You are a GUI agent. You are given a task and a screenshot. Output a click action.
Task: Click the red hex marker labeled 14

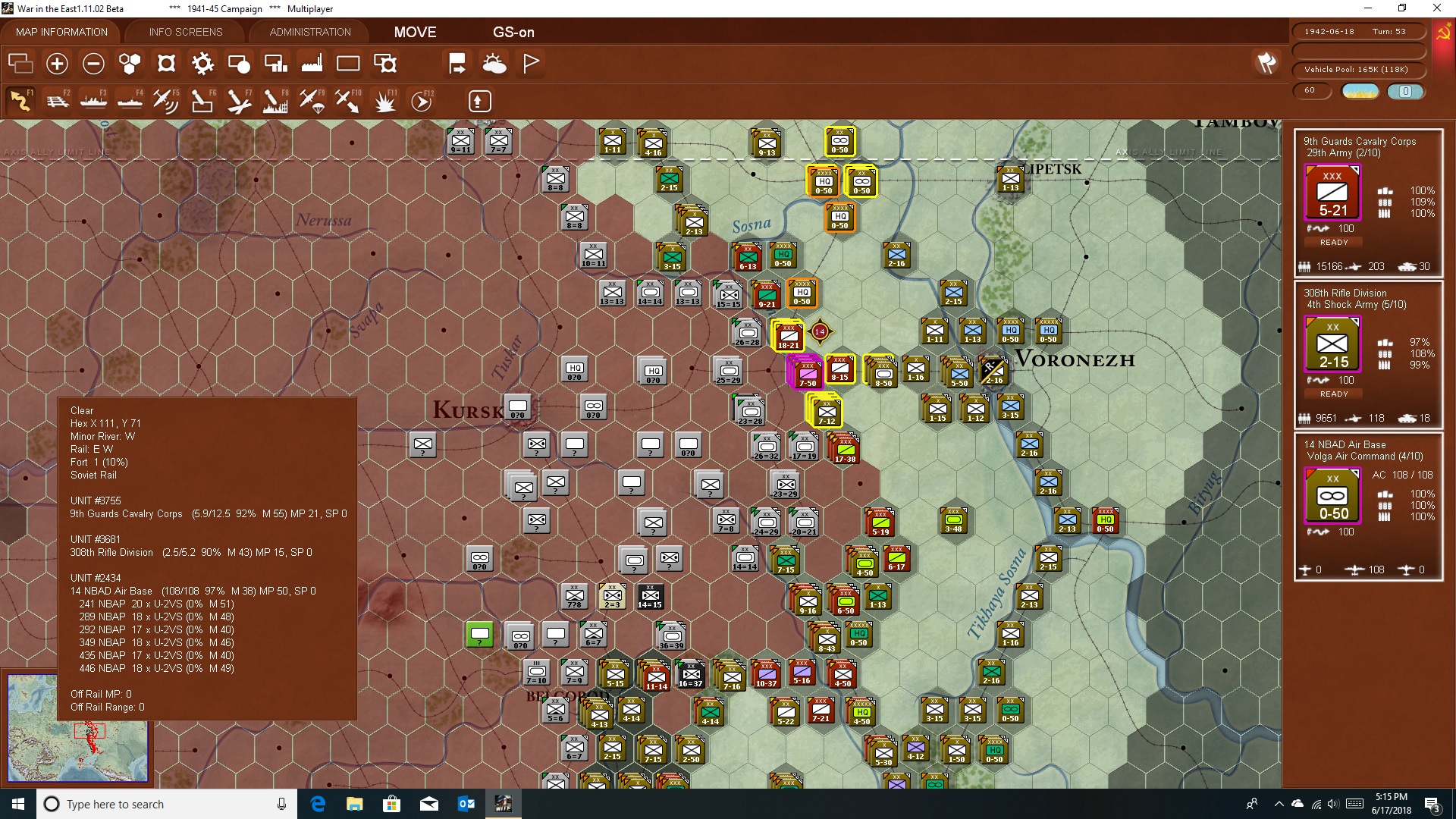point(820,331)
